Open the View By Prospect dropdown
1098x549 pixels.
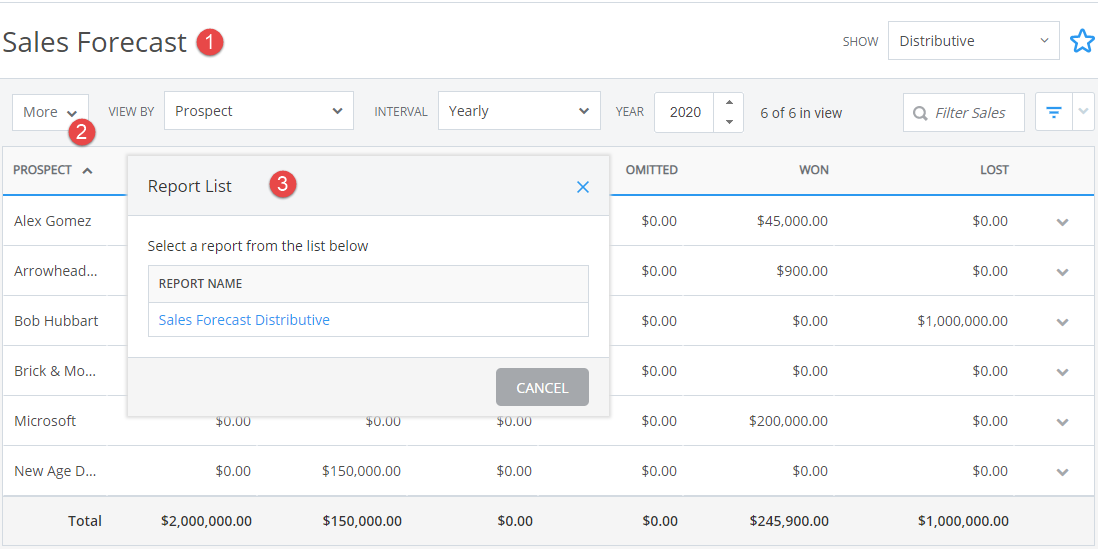click(259, 111)
